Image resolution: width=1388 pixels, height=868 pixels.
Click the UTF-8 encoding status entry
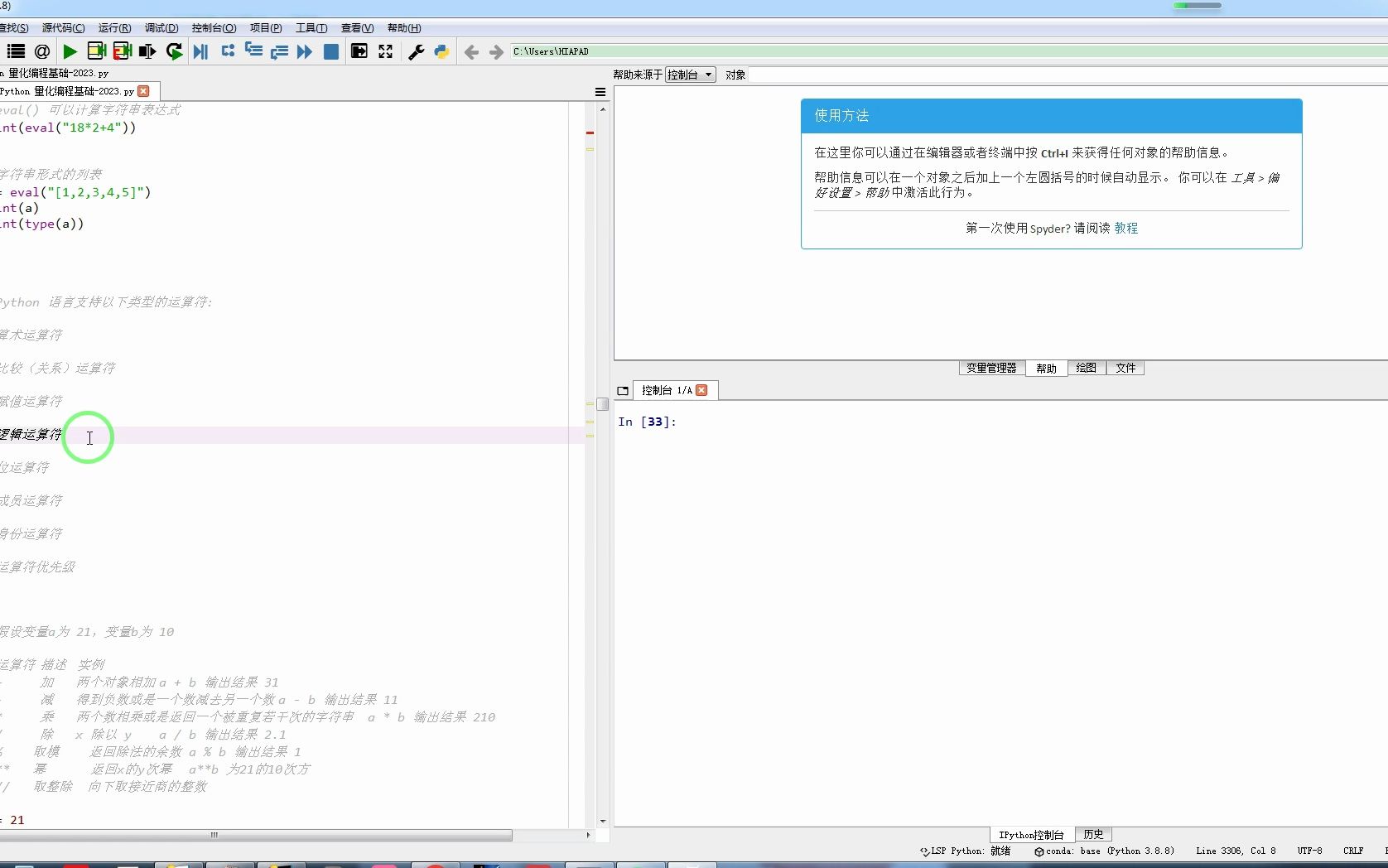[1309, 851]
